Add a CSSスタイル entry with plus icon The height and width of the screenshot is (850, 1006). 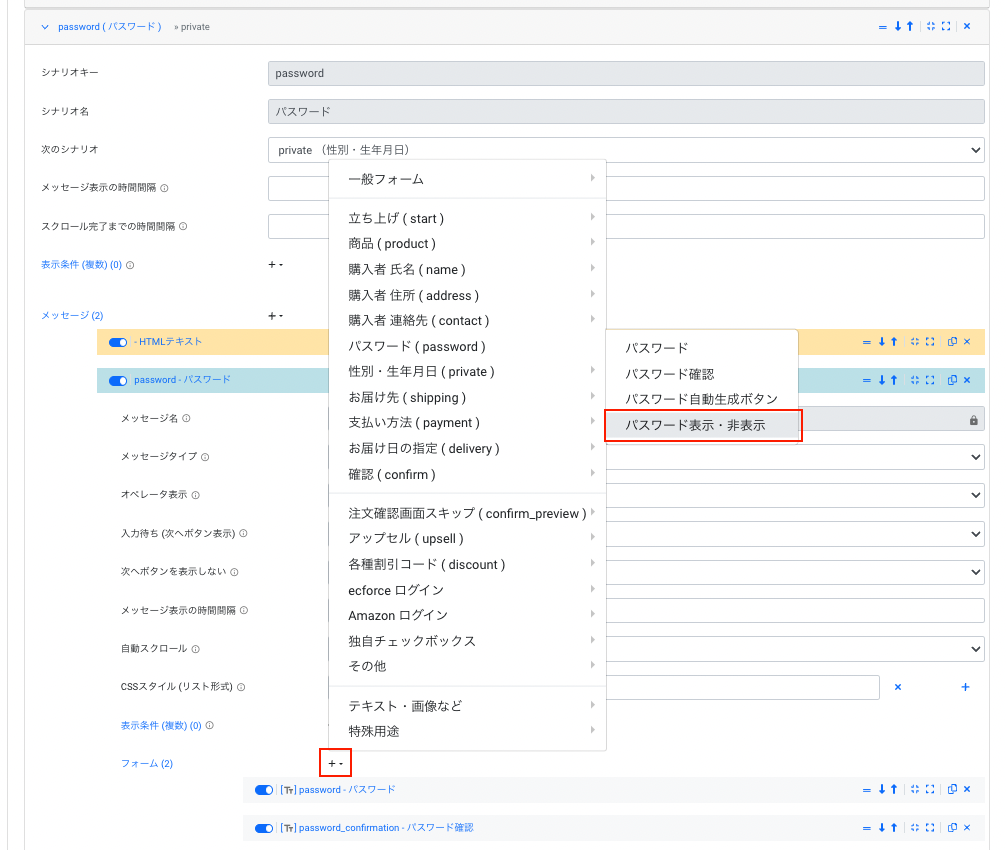click(x=965, y=687)
